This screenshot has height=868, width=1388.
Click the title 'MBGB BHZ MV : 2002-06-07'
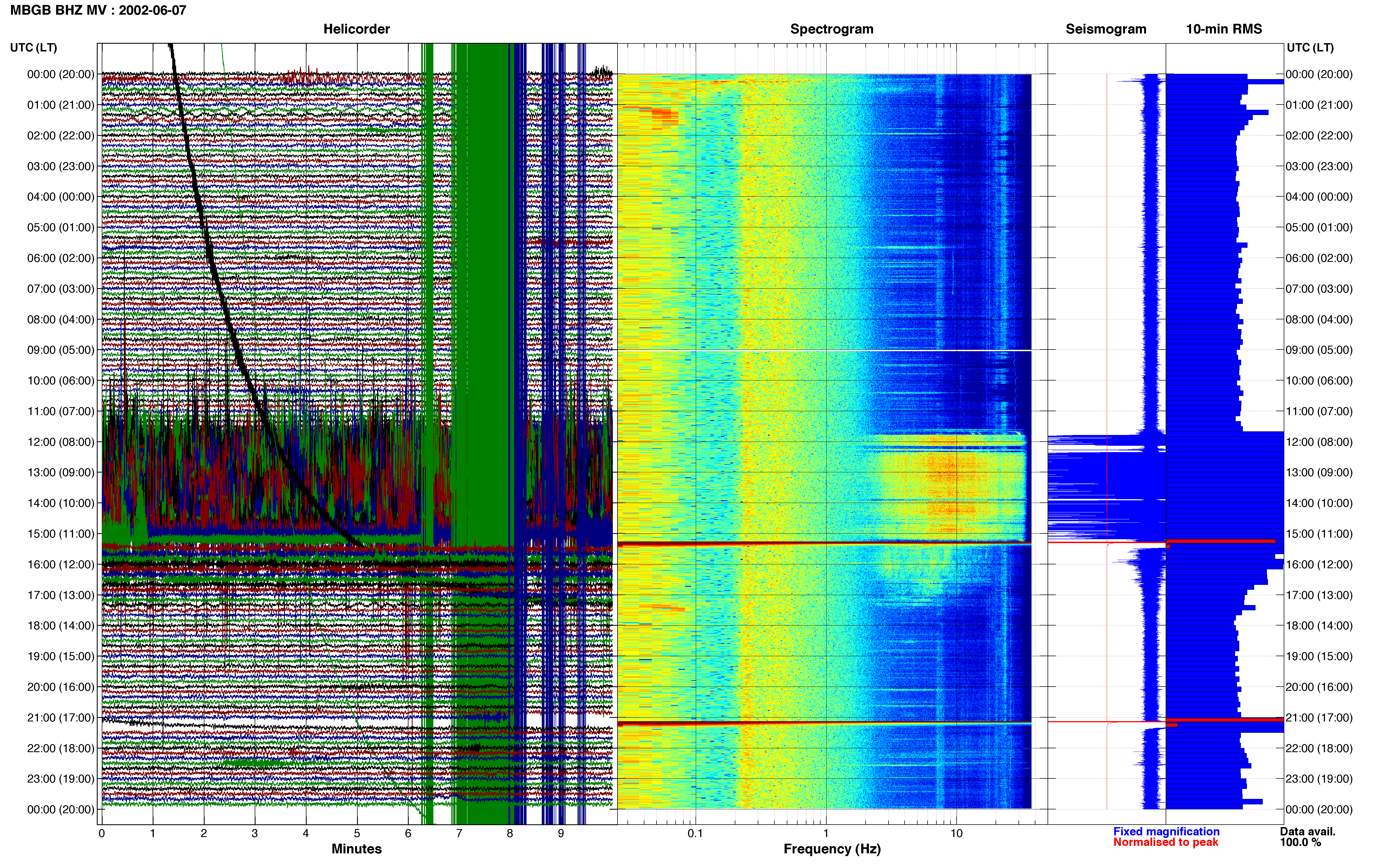point(98,10)
